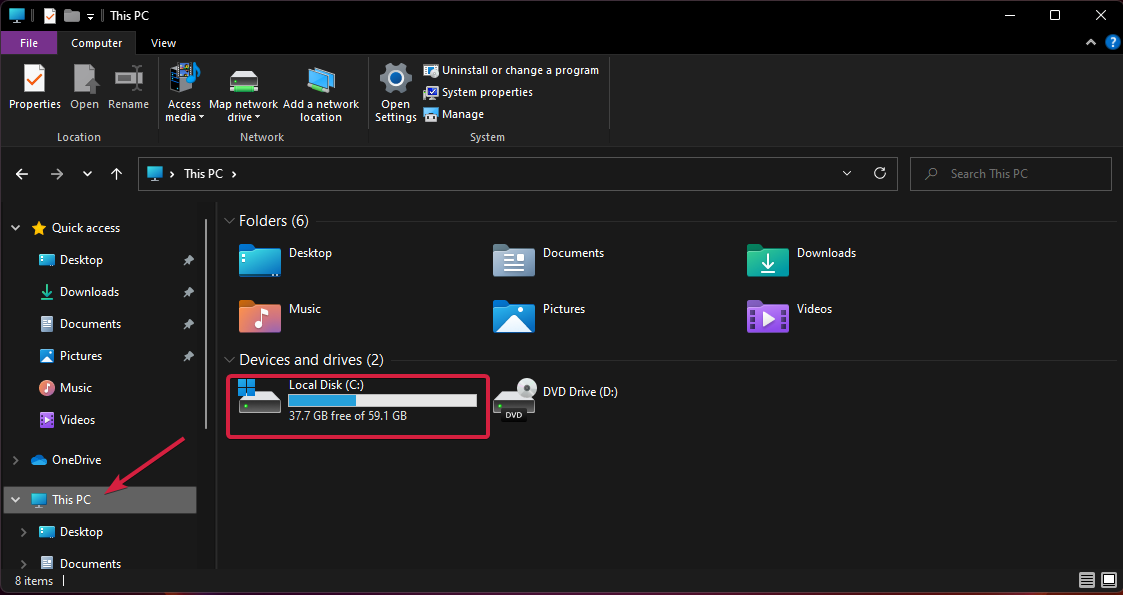The image size is (1123, 595).
Task: Click the Search This PC field
Action: tap(1011, 174)
